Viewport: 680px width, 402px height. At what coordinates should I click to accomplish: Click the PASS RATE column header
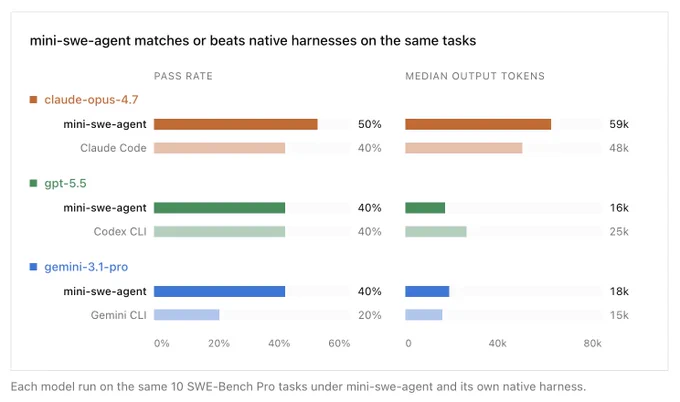point(183,76)
